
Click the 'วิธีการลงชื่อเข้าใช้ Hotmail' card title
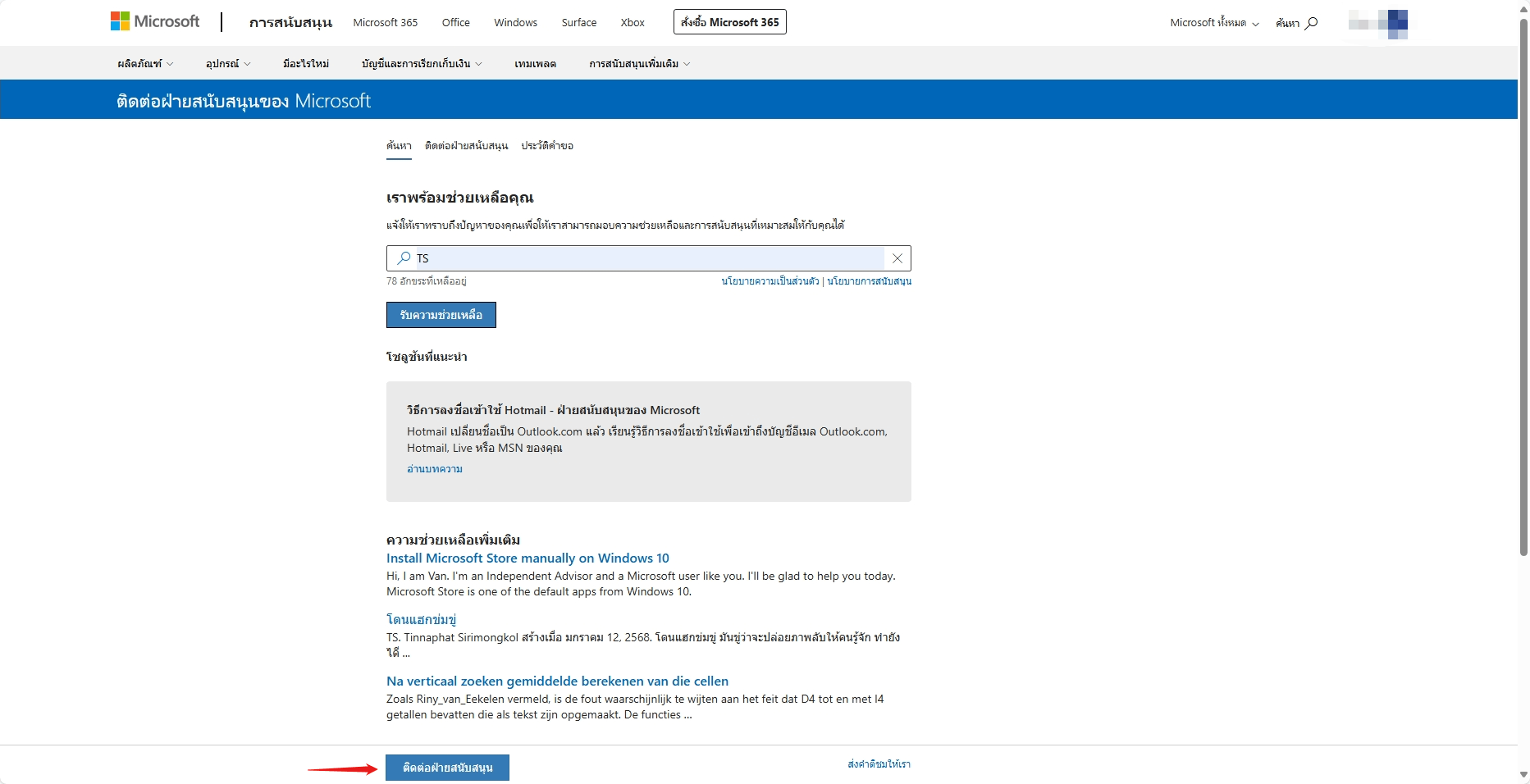[554, 410]
